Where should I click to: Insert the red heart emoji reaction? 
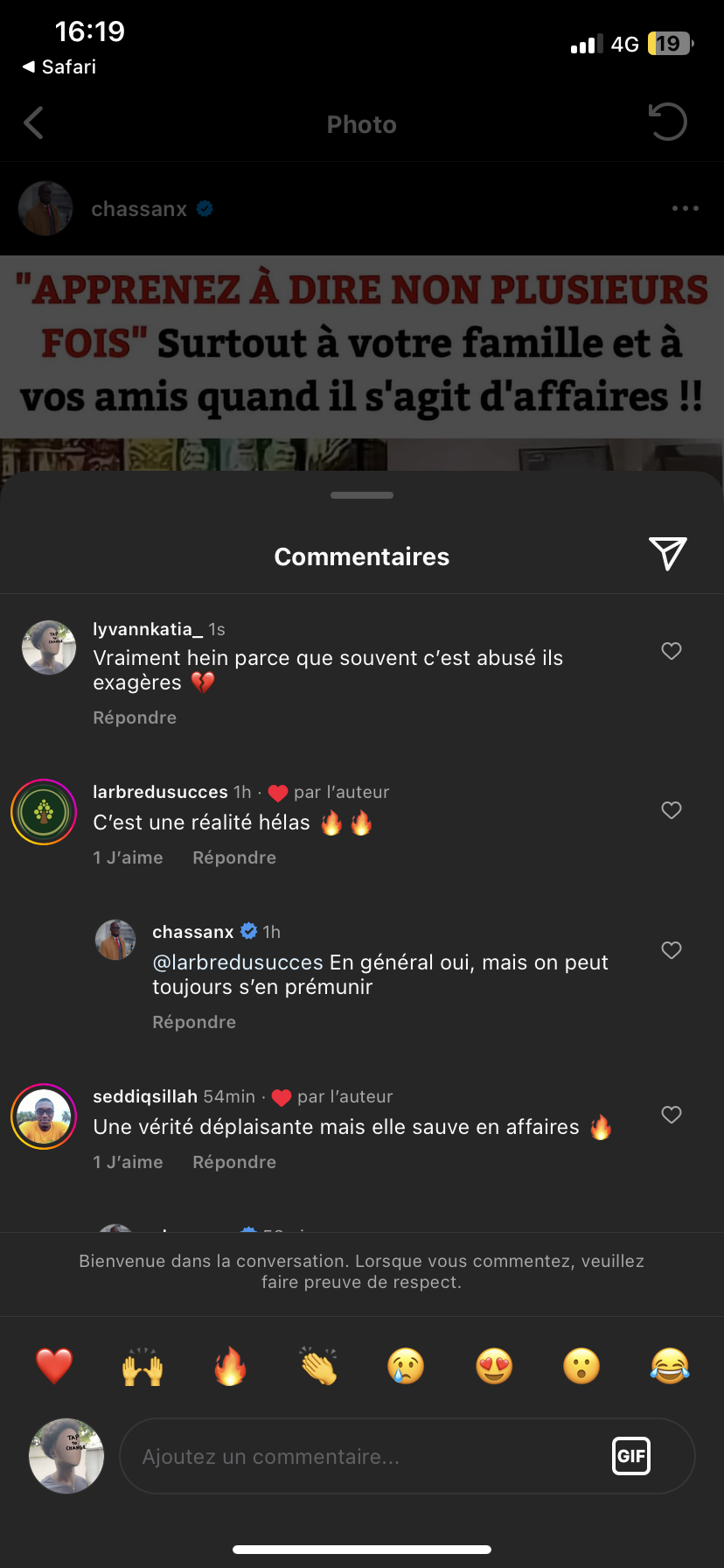[x=54, y=1366]
